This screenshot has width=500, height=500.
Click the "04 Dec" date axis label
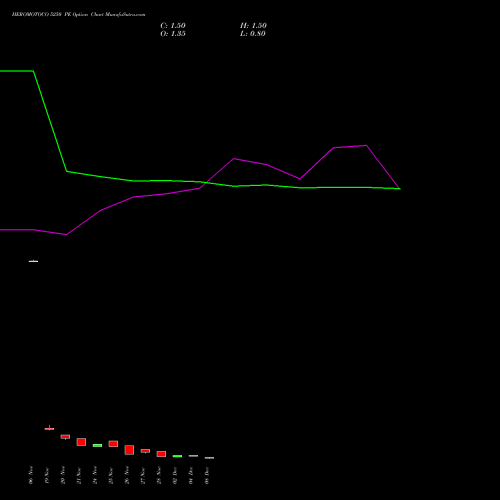191,475
